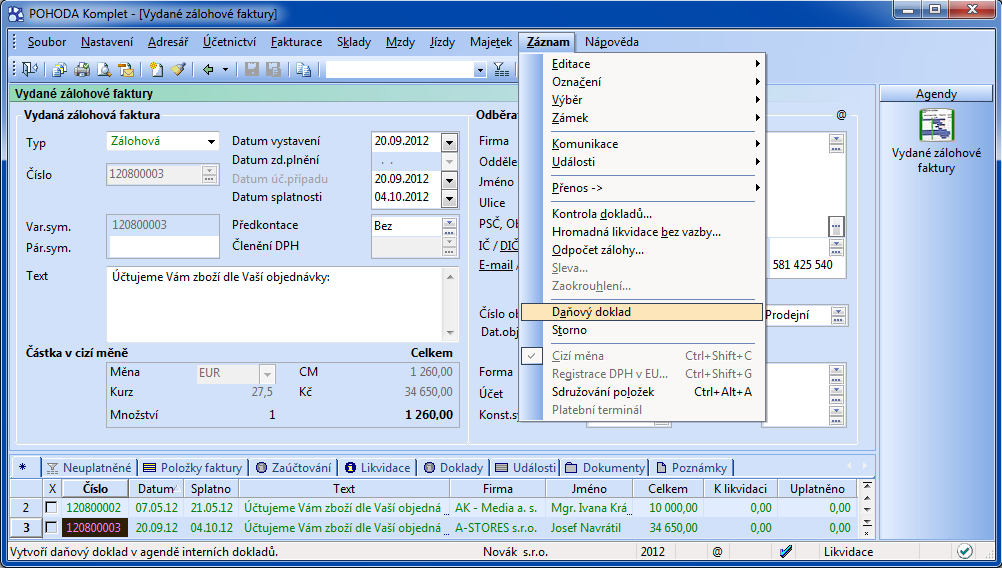The image size is (1002, 568).
Task: Expand the Editace submenu
Action: coord(642,64)
